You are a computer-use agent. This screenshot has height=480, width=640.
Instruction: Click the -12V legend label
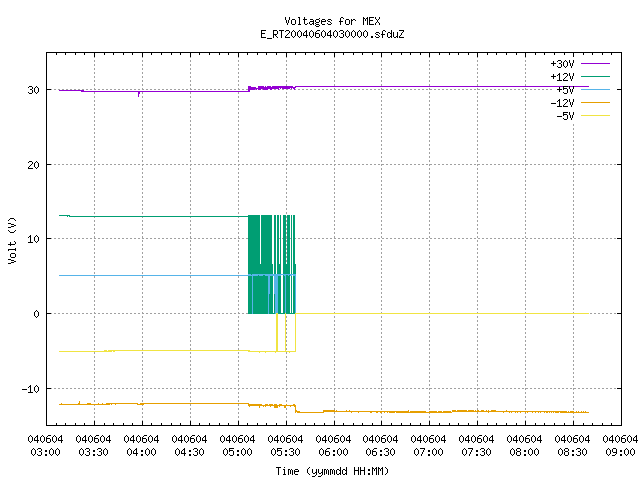click(562, 103)
